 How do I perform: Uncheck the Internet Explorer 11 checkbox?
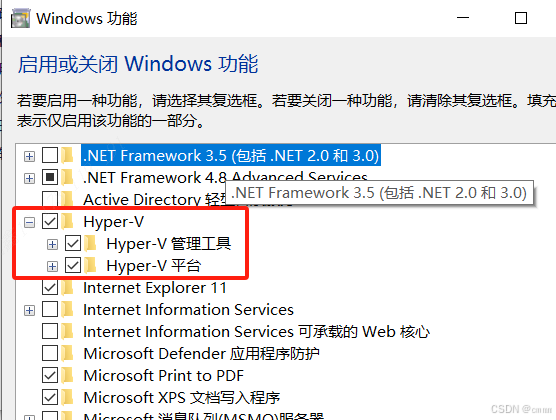(50, 288)
